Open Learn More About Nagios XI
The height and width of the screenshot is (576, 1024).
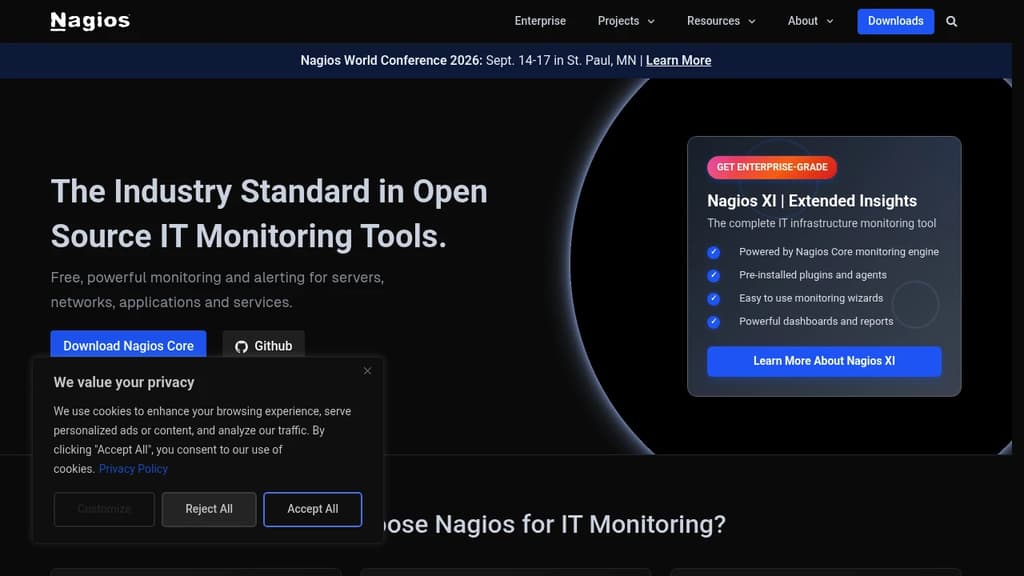tap(823, 361)
